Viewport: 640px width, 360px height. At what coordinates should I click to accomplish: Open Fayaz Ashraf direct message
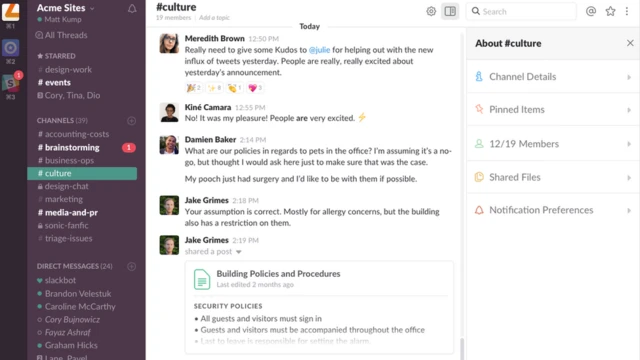click(x=64, y=333)
